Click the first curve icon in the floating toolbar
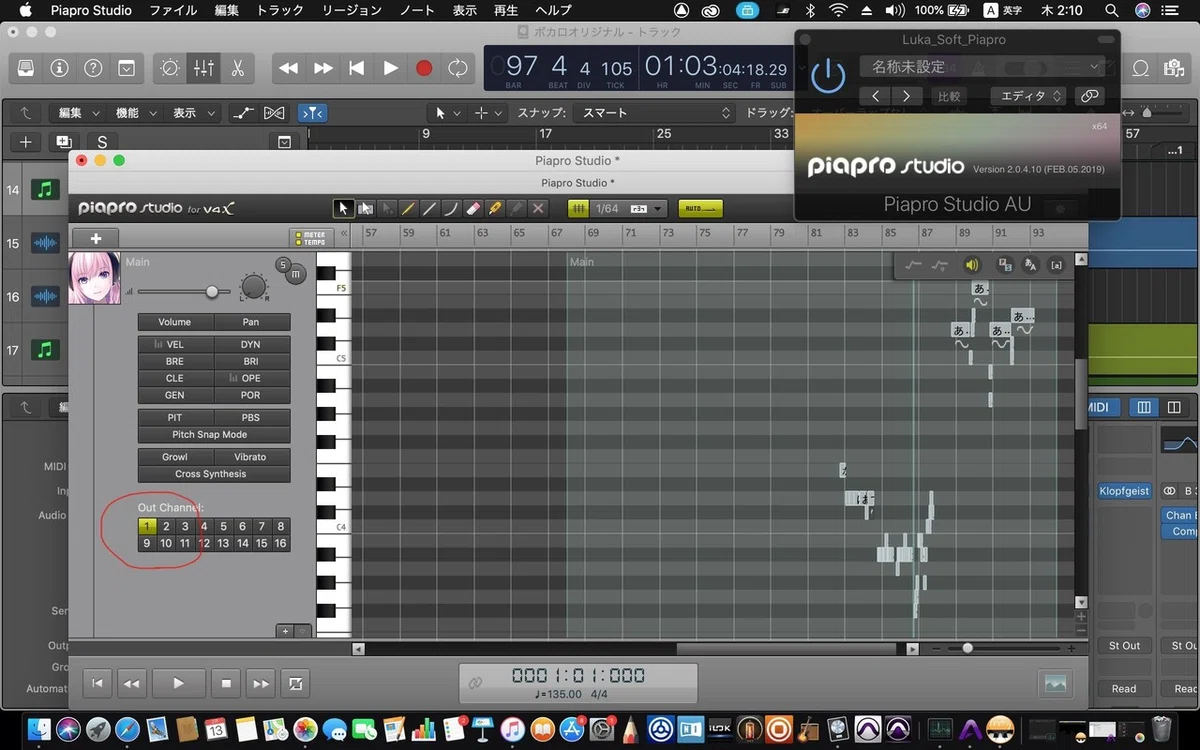1200x750 pixels. (x=913, y=265)
